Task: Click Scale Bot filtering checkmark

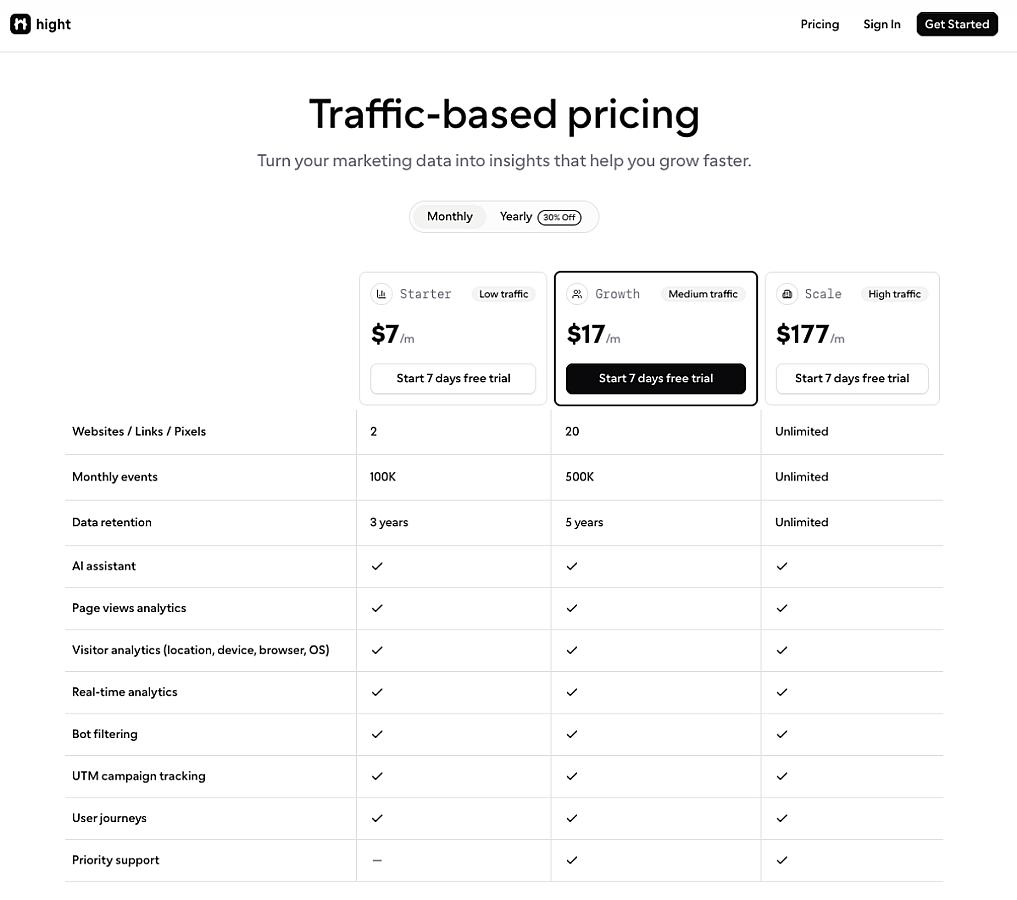Action: click(x=782, y=735)
